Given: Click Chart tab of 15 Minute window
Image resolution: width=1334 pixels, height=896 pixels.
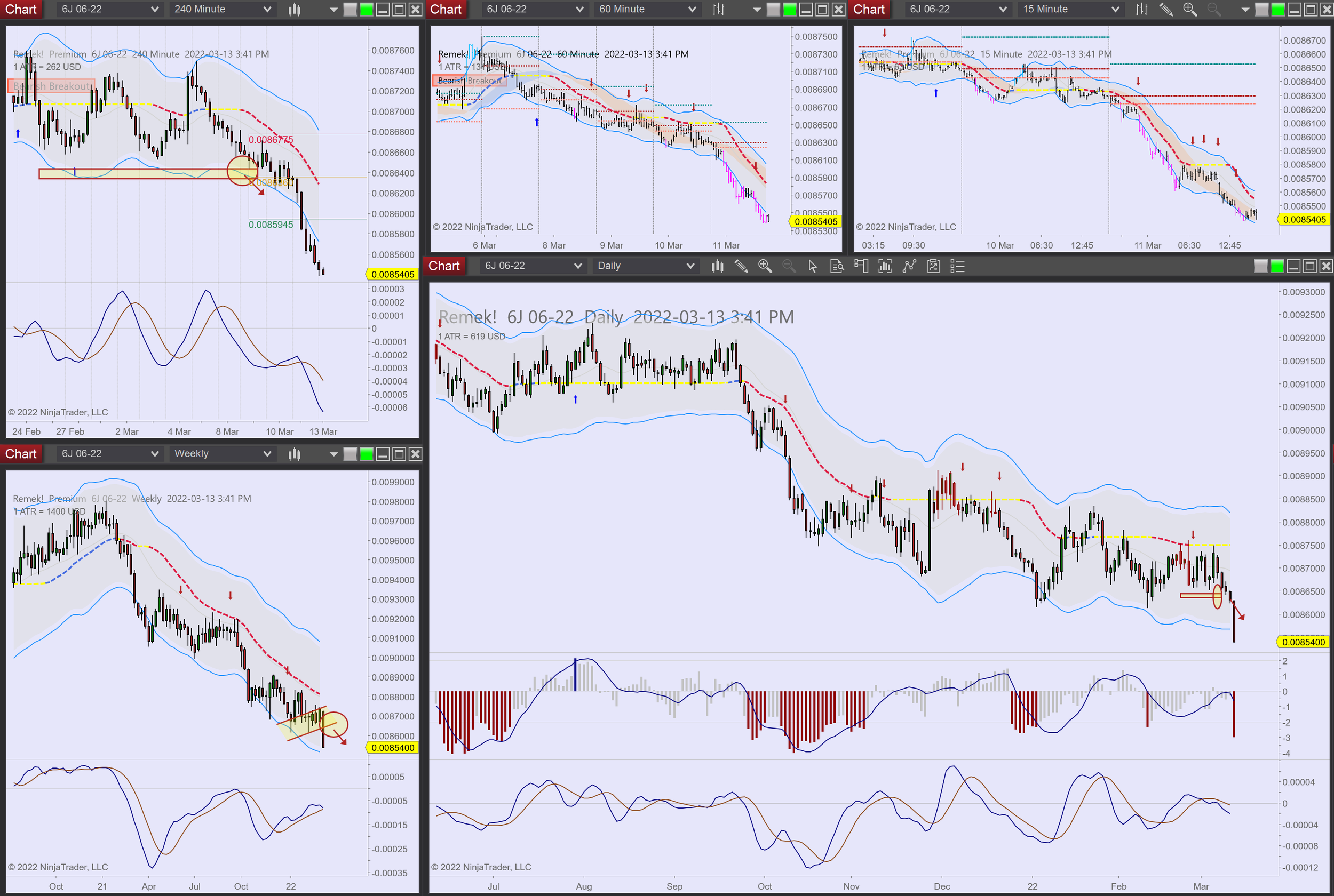Looking at the screenshot, I should point(869,9).
